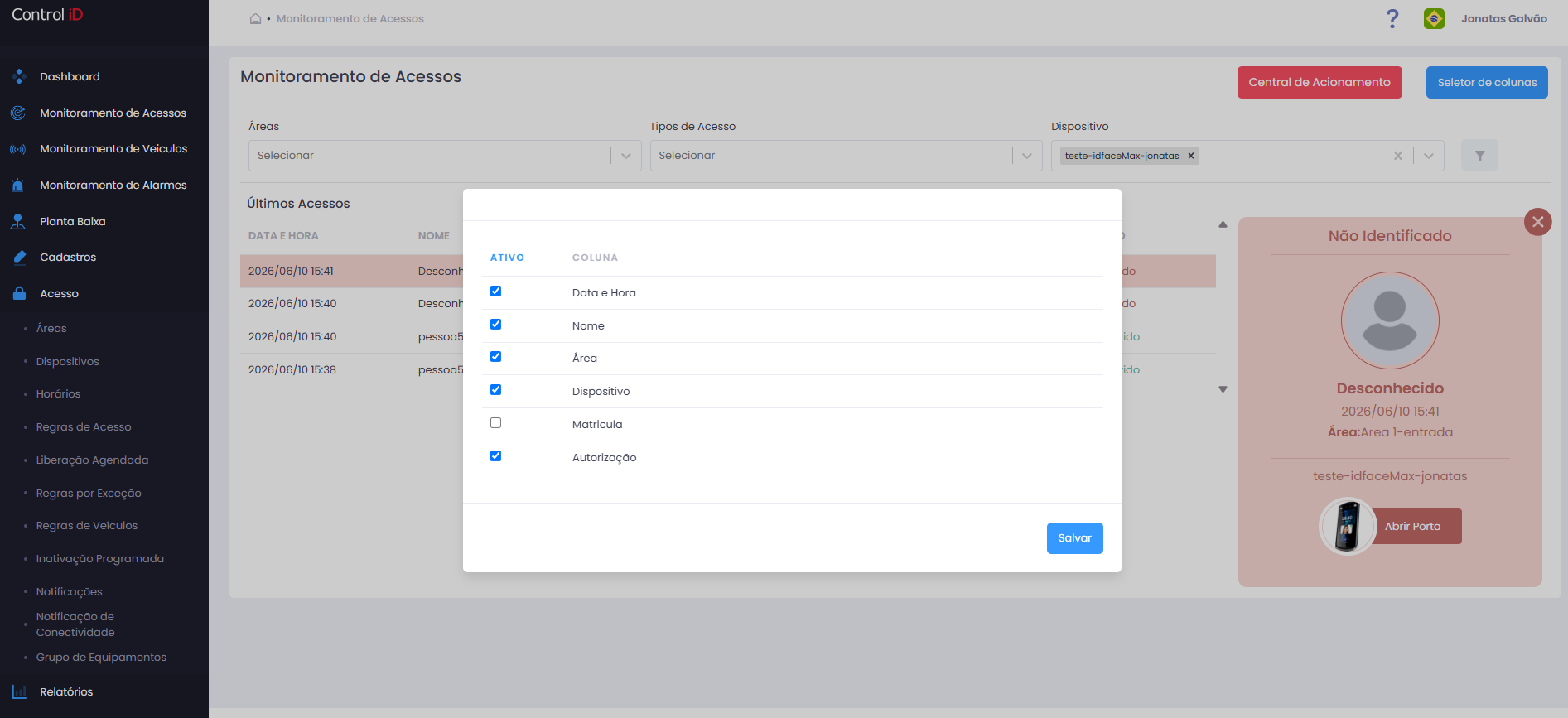
Task: Uncheck the Área column checkbox
Action: pyautogui.click(x=495, y=357)
